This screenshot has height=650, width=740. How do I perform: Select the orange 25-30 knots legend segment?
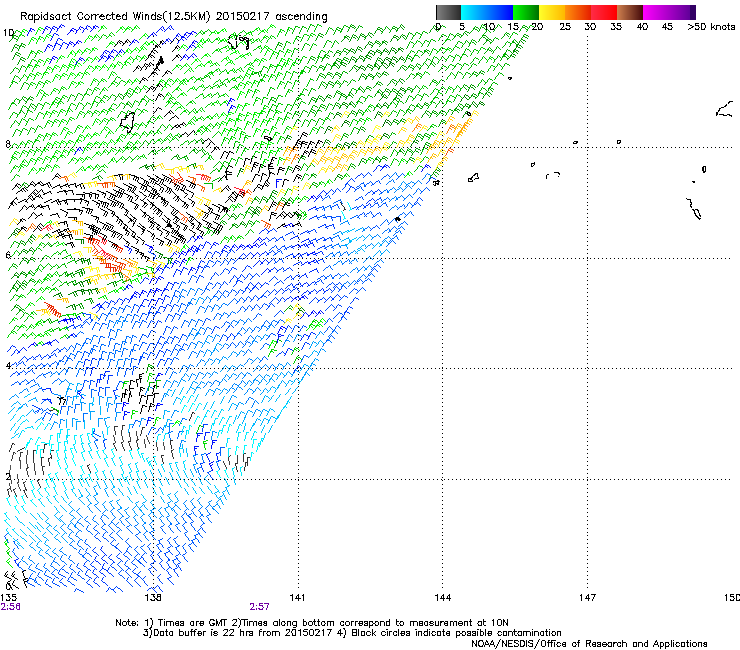pyautogui.click(x=578, y=12)
